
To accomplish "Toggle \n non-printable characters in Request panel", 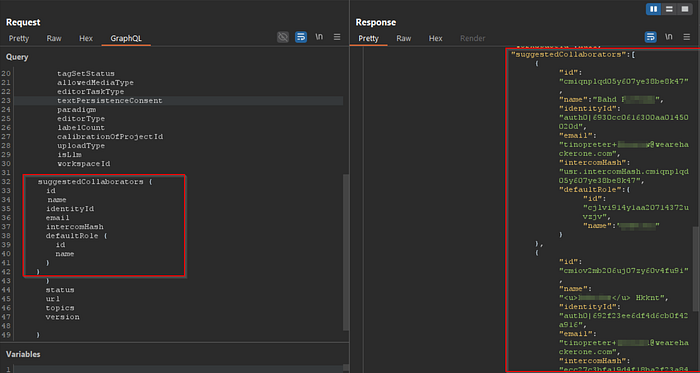I will (319, 37).
